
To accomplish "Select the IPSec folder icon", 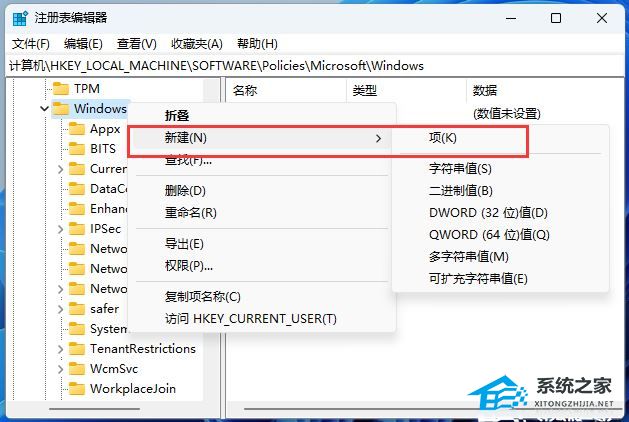I will (x=77, y=229).
